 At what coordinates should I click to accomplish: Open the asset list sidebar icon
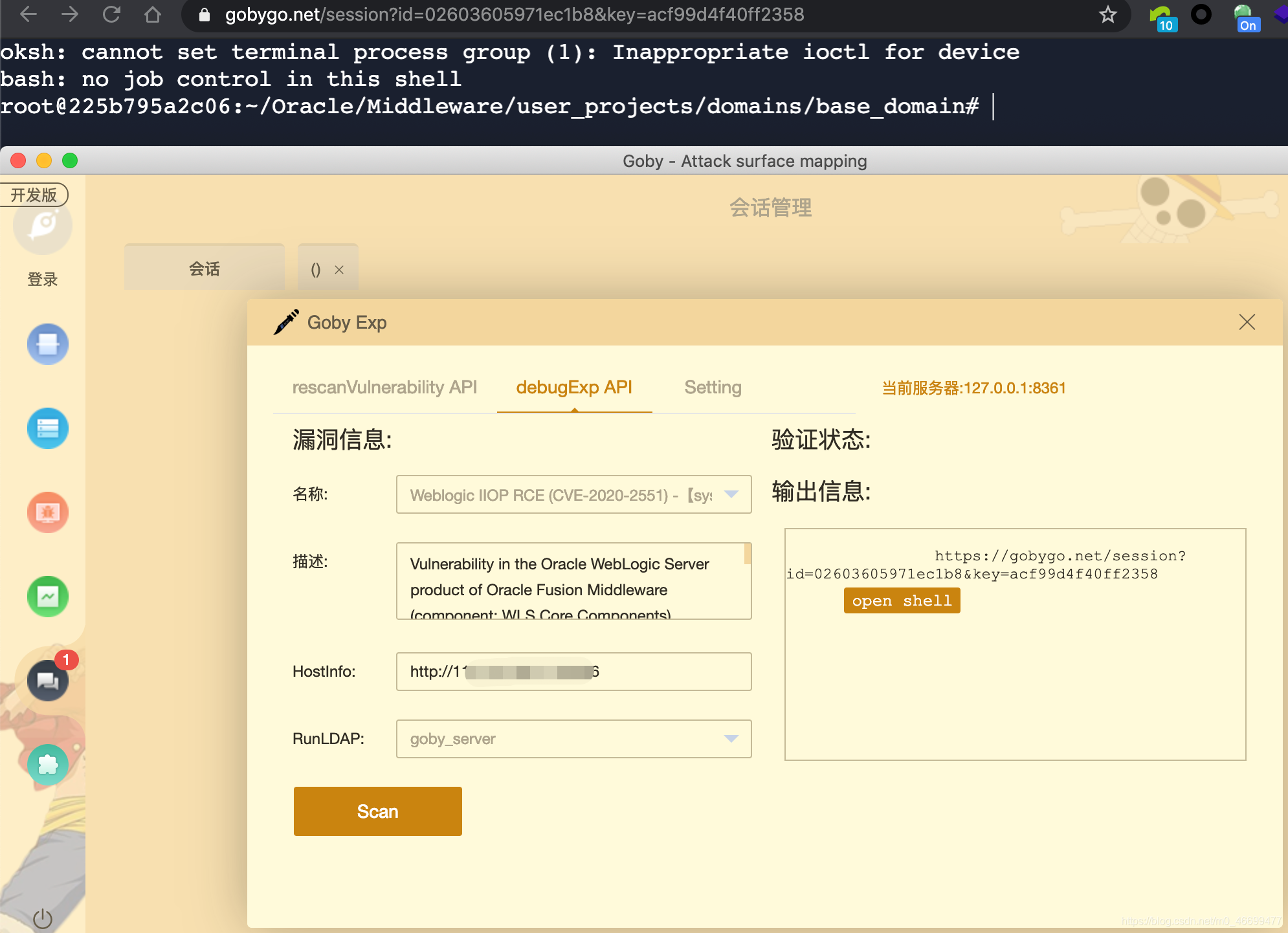click(47, 428)
